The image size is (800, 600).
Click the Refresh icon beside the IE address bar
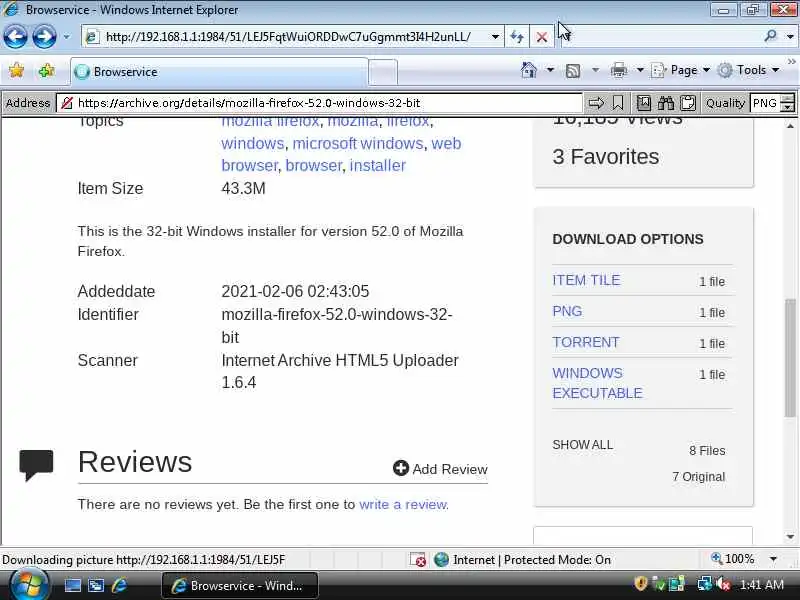tap(517, 37)
